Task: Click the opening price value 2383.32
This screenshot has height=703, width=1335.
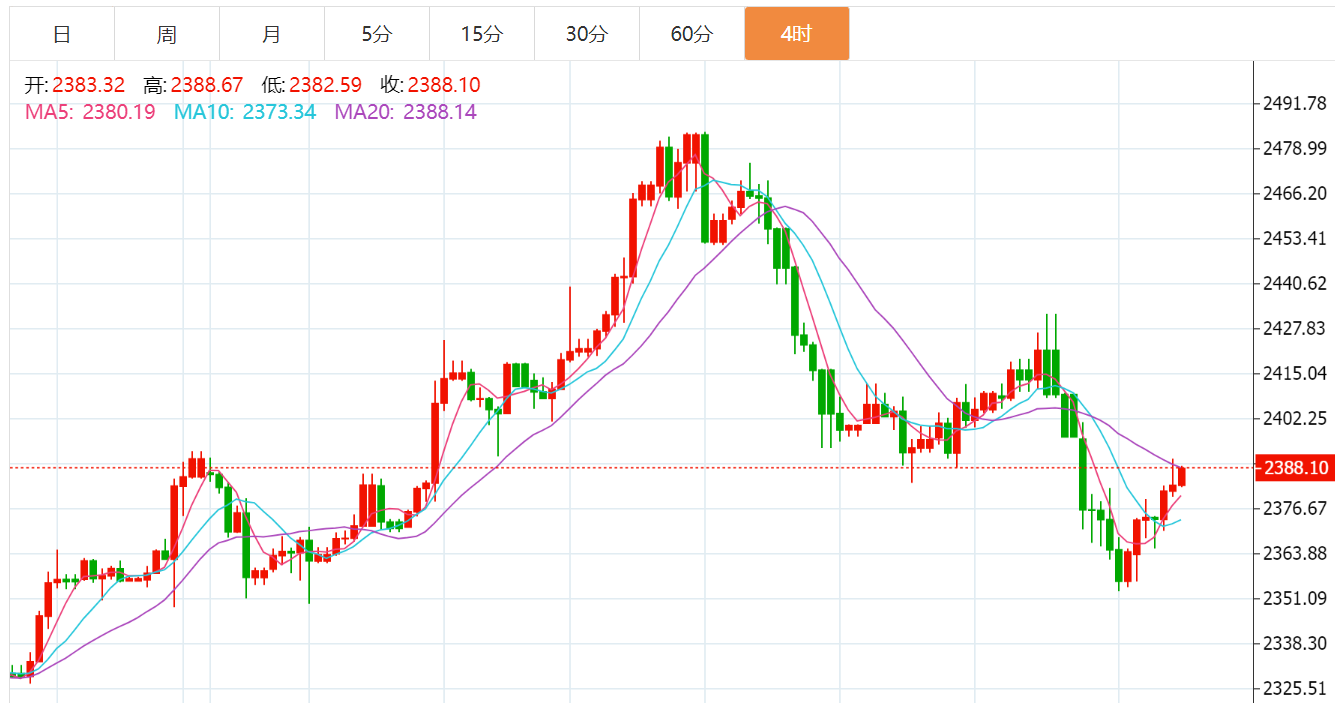Action: click(x=89, y=85)
